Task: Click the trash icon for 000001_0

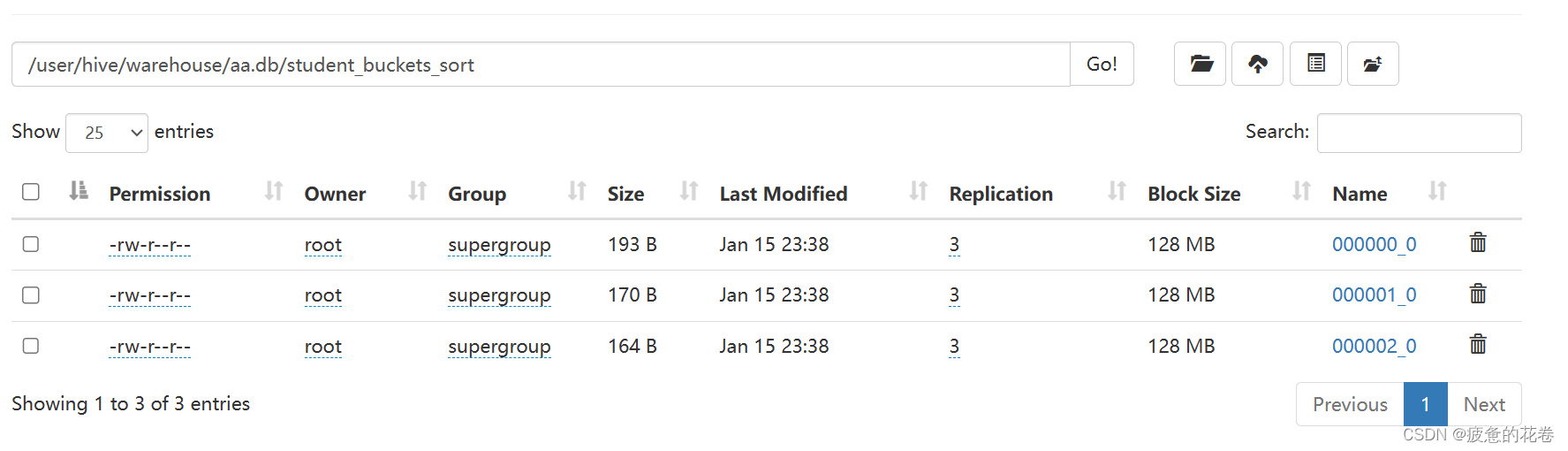Action: [1477, 294]
